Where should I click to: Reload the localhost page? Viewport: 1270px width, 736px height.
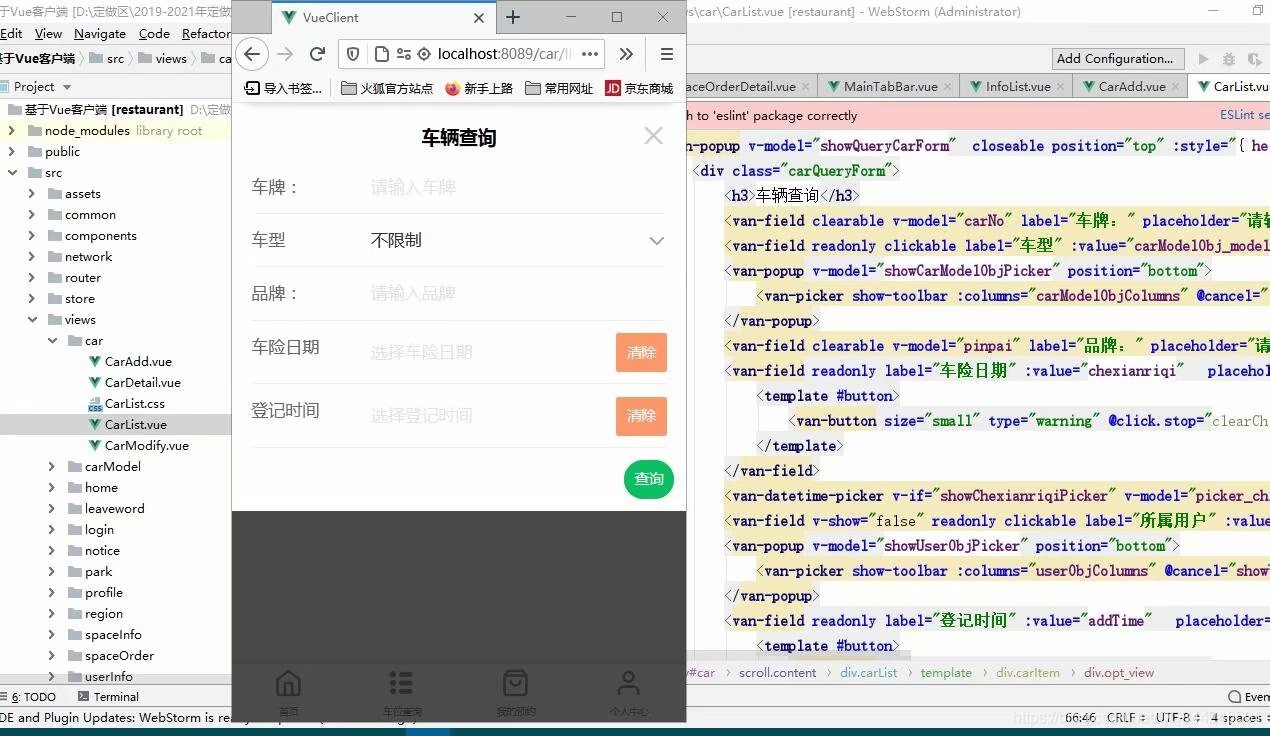317,54
